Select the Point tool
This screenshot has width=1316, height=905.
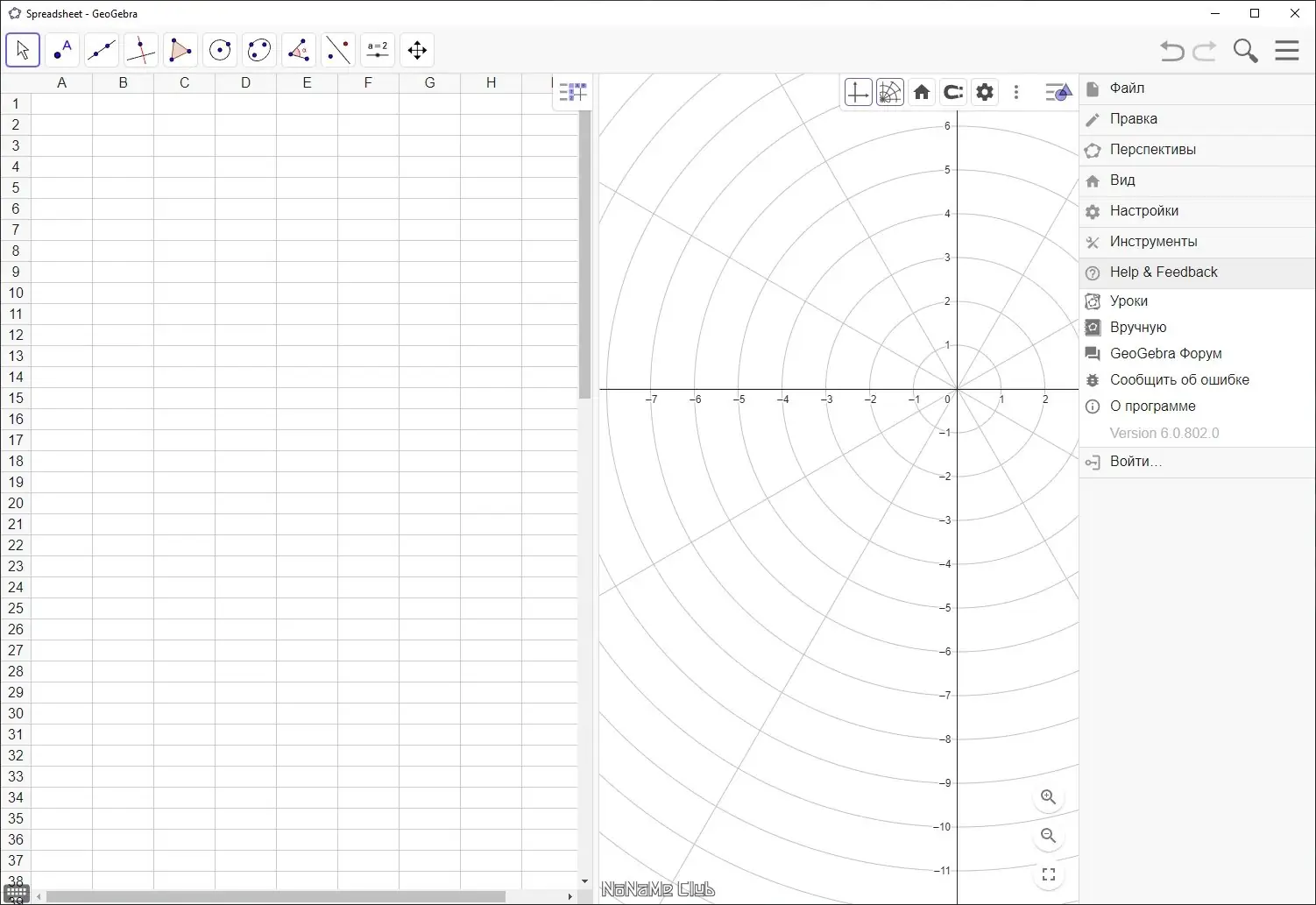(62, 50)
